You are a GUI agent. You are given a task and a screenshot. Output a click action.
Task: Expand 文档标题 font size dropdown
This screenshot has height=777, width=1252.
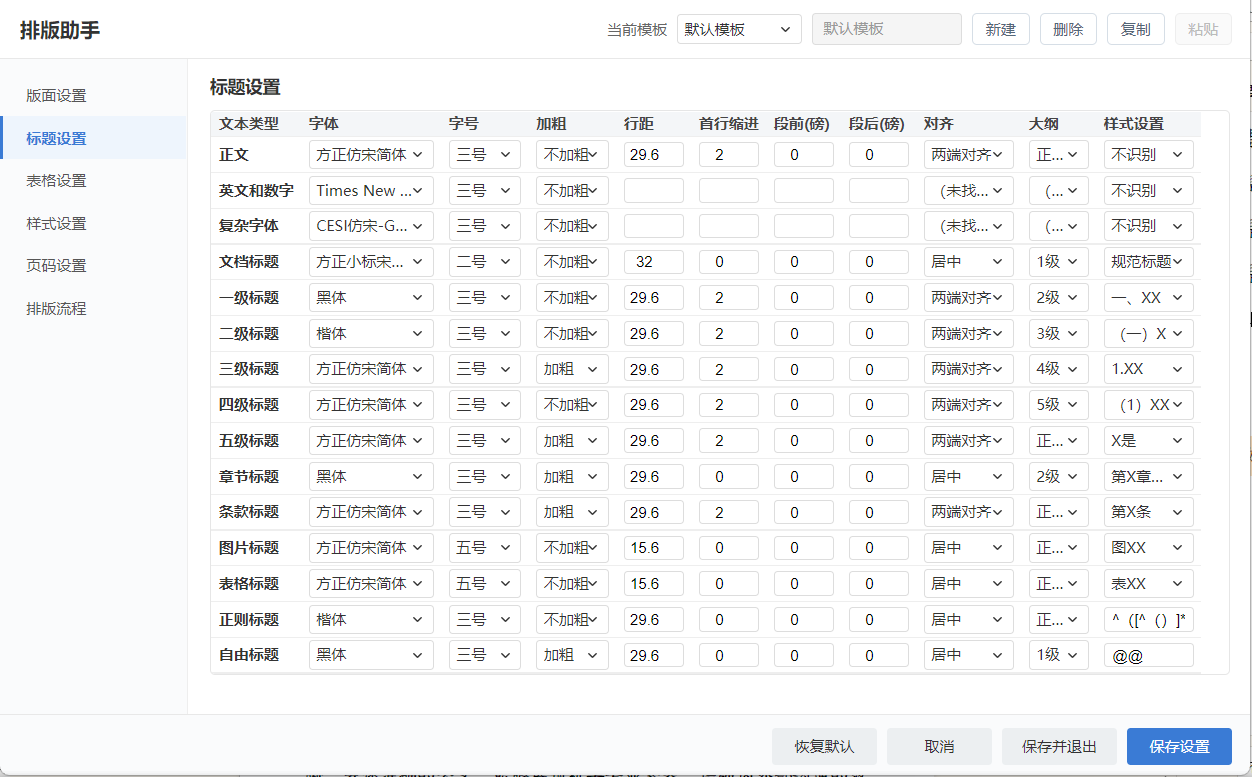pyautogui.click(x=485, y=262)
